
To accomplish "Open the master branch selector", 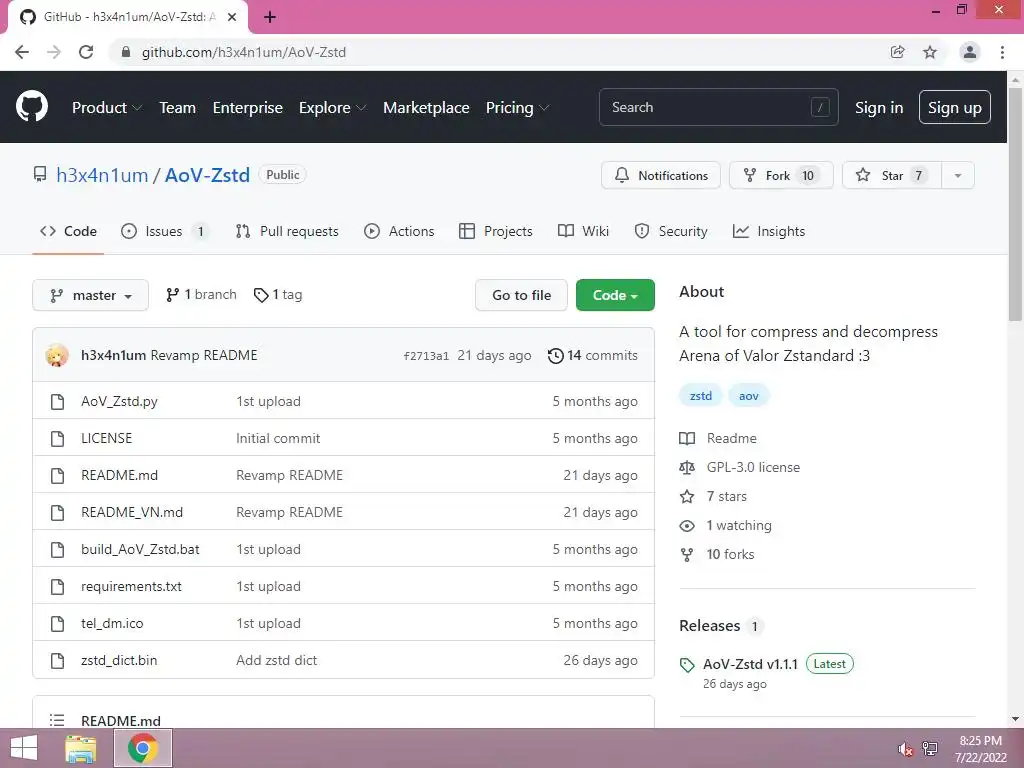I will point(90,295).
